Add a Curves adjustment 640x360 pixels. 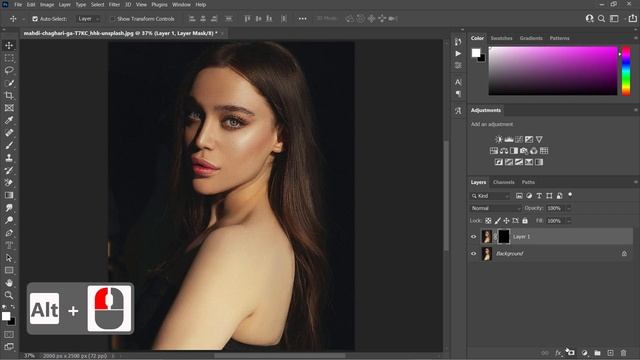[519, 140]
